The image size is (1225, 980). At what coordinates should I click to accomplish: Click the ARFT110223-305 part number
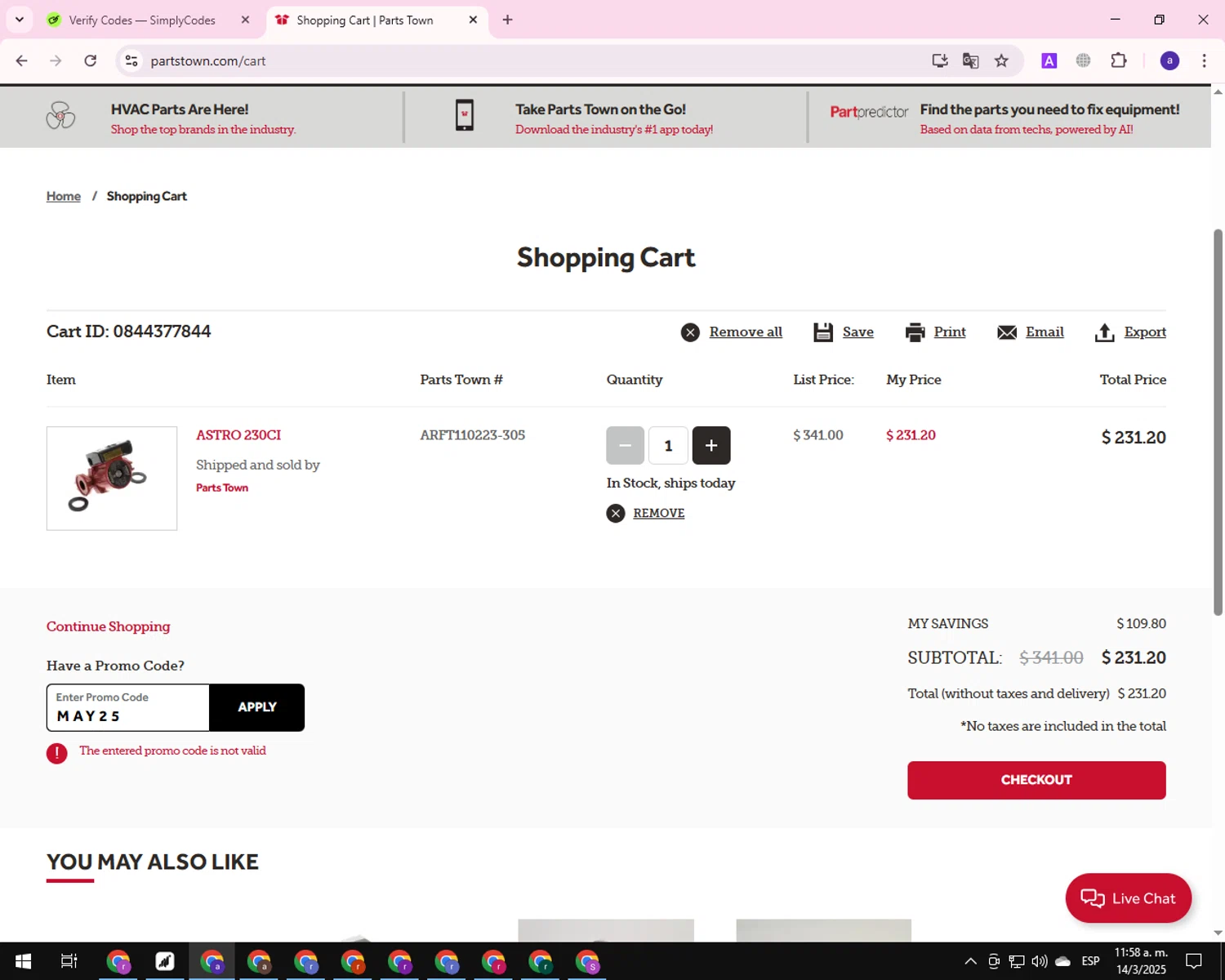point(472,435)
